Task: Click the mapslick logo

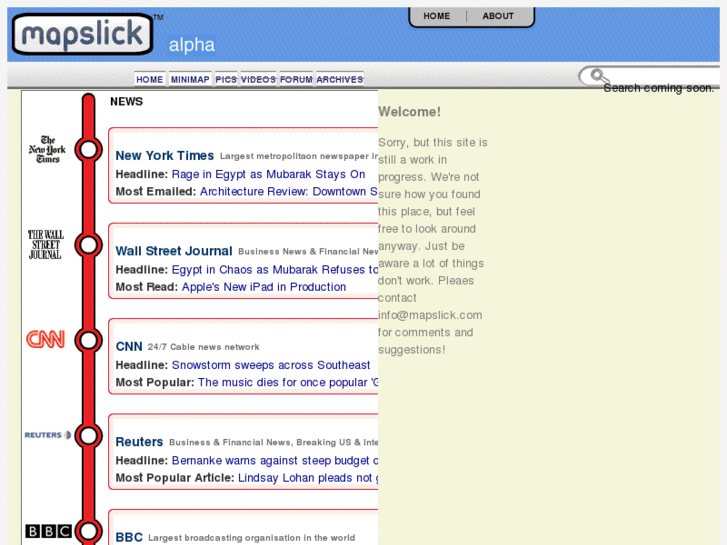Action: (x=83, y=34)
